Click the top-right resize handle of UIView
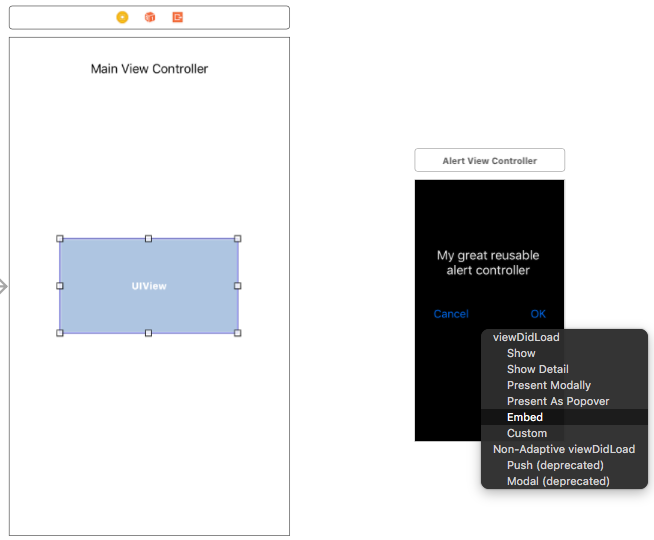Viewport: 654px width, 540px height. (x=238, y=239)
